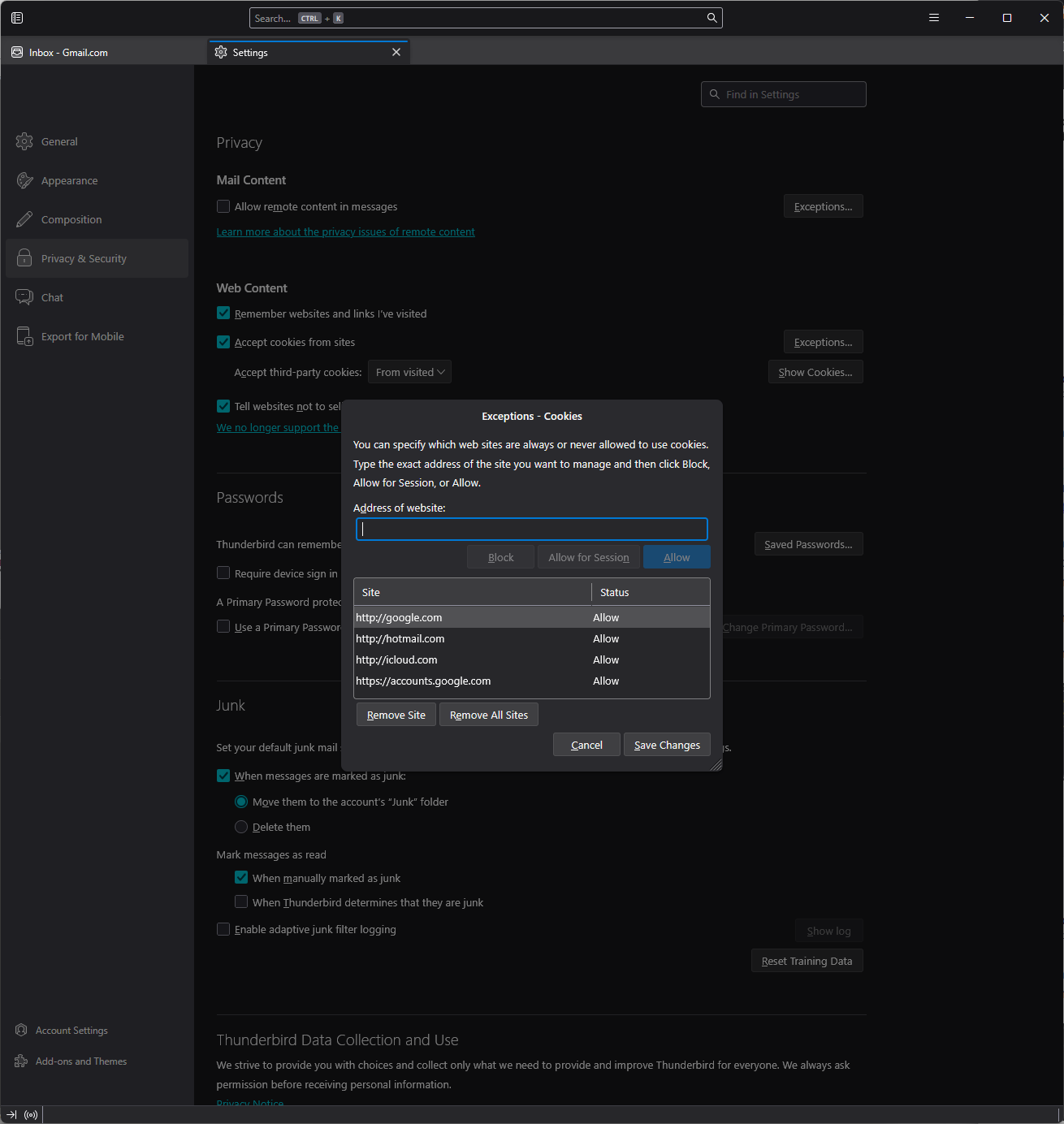Image resolution: width=1064 pixels, height=1124 pixels.
Task: Switch to the Inbox - Gmail.com tab
Action: coord(68,53)
